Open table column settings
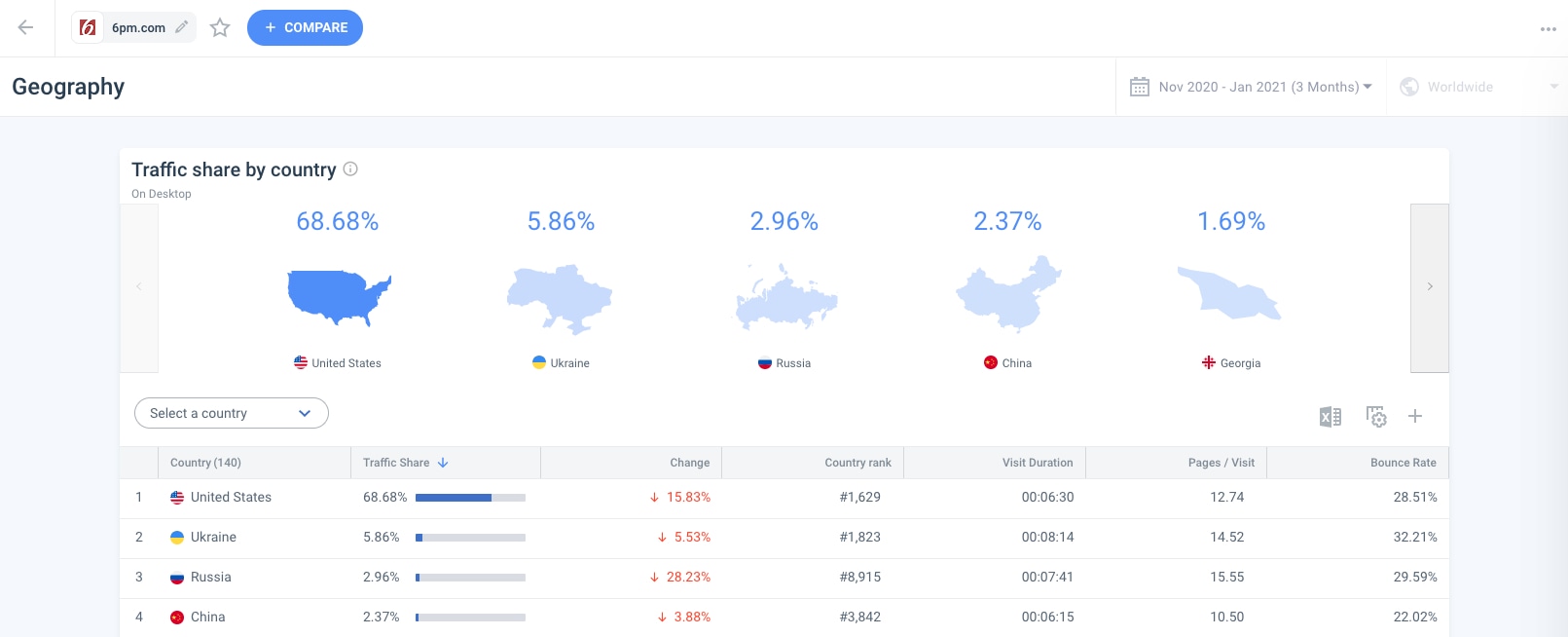Screen dimensions: 1568x637 (x=1376, y=417)
